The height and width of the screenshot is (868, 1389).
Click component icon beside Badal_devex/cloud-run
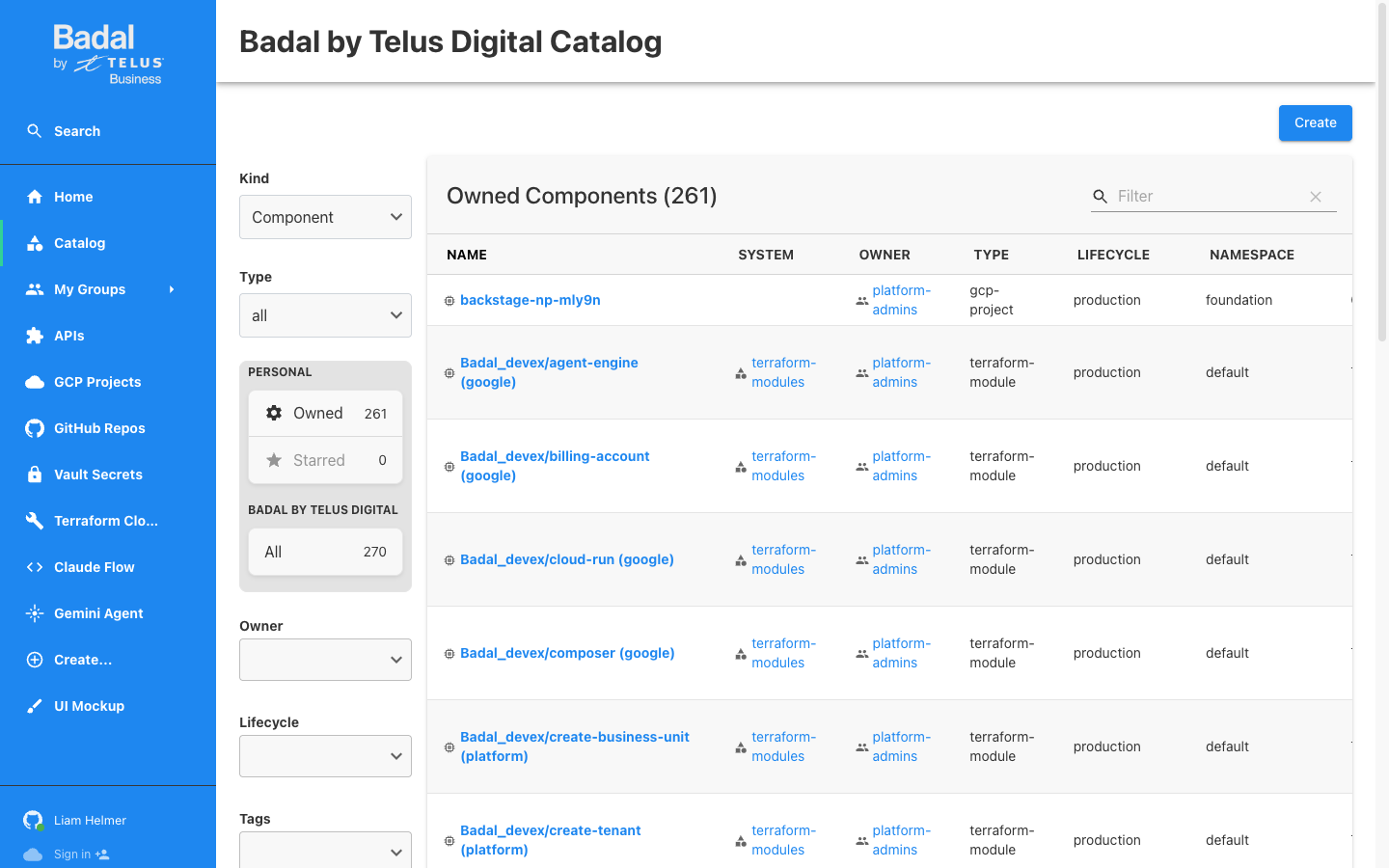[449, 560]
